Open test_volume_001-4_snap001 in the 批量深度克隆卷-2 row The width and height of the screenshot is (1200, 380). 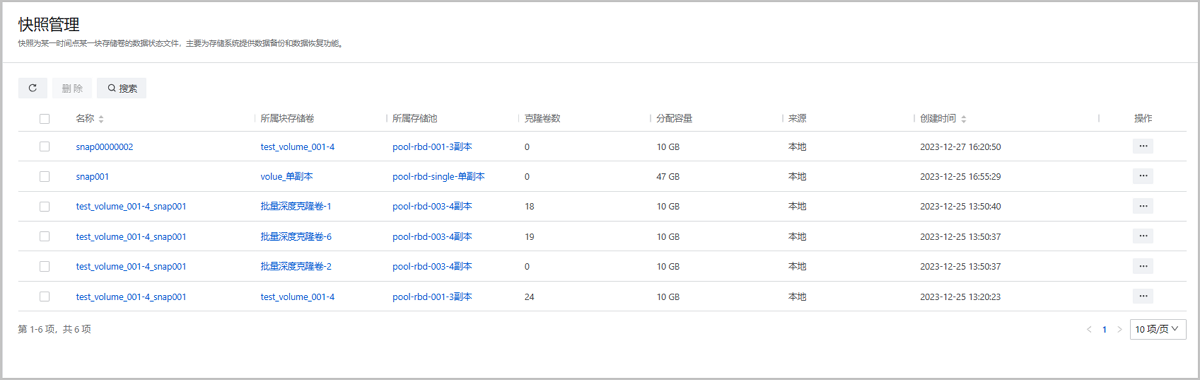[x=131, y=267]
